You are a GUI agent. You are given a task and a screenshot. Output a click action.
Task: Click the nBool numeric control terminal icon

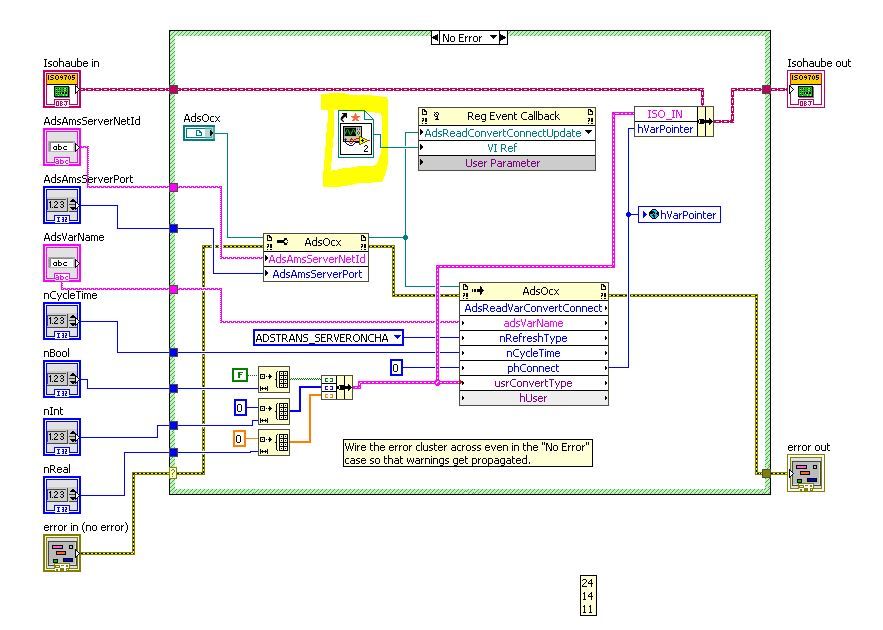60,378
